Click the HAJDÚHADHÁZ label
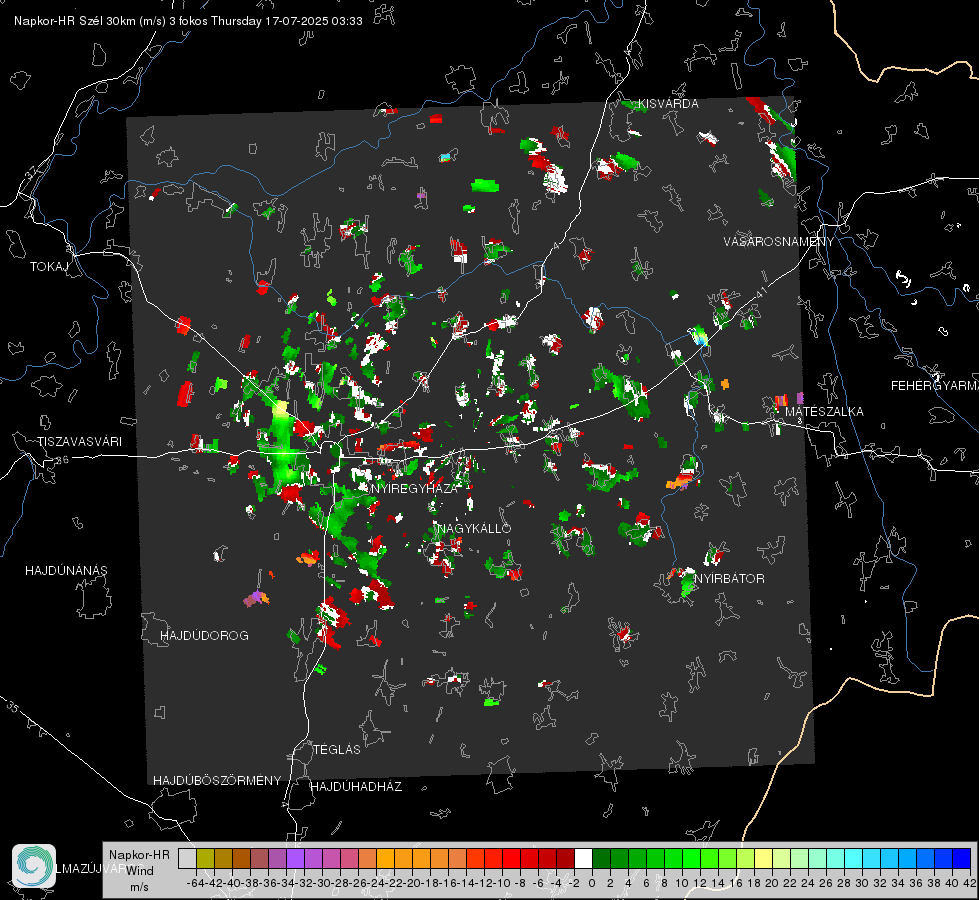The width and height of the screenshot is (979, 900). (356, 787)
